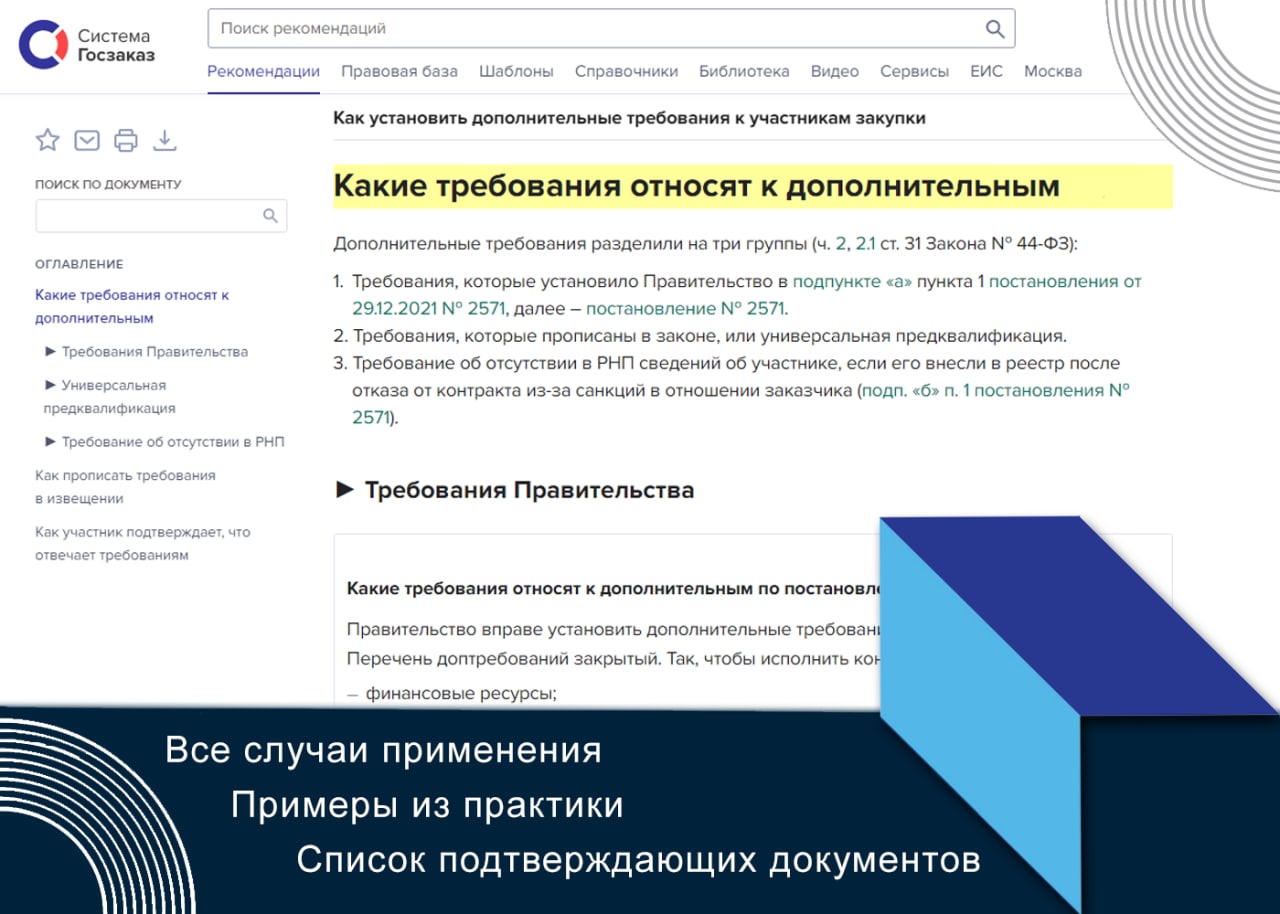Open contents item Какие требования относят к дополнительным
The image size is (1280, 914).
click(132, 307)
